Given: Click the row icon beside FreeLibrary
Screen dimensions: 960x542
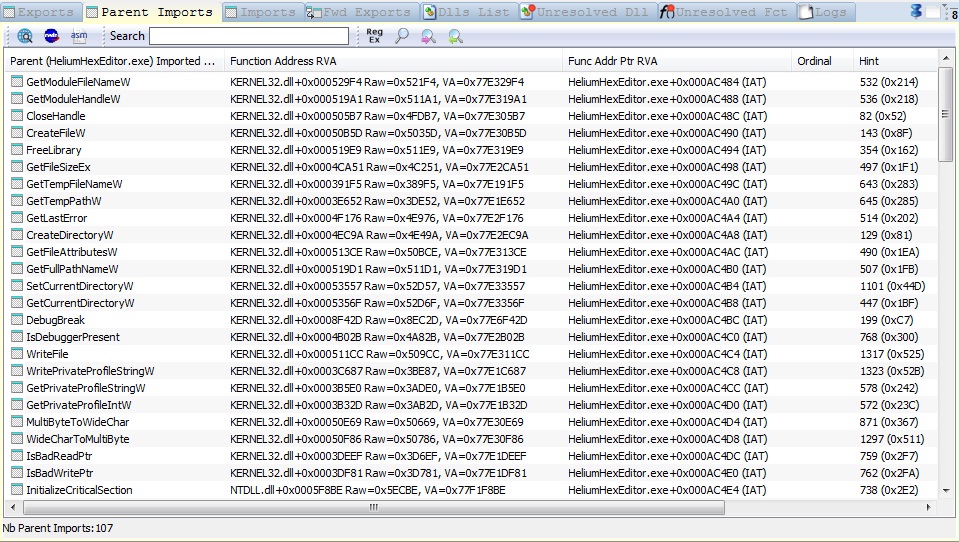Looking at the screenshot, I should tap(17, 149).
